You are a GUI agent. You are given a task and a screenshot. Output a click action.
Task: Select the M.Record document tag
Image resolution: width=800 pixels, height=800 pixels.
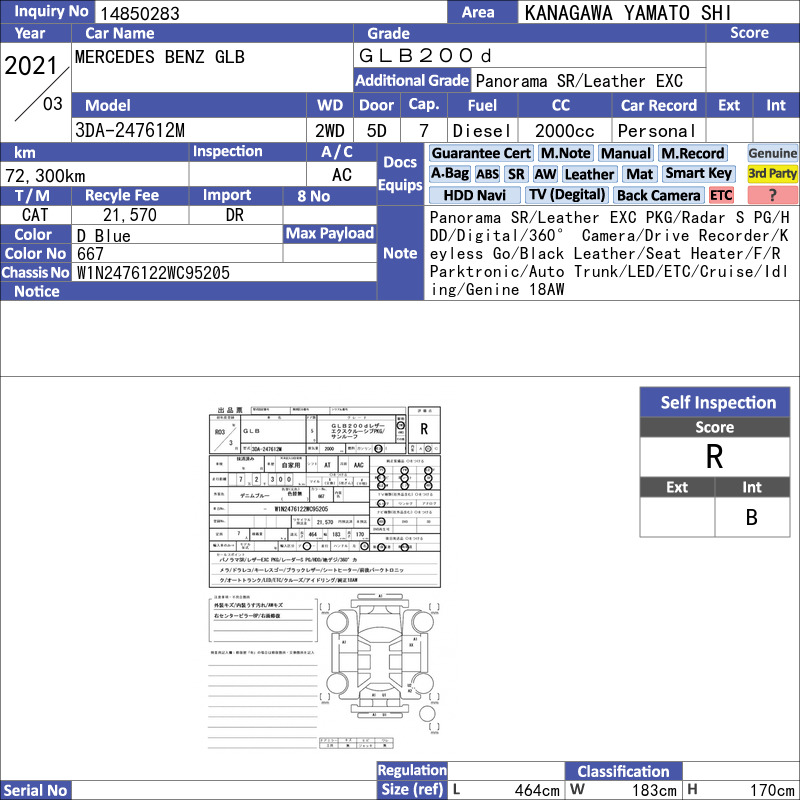point(692,153)
